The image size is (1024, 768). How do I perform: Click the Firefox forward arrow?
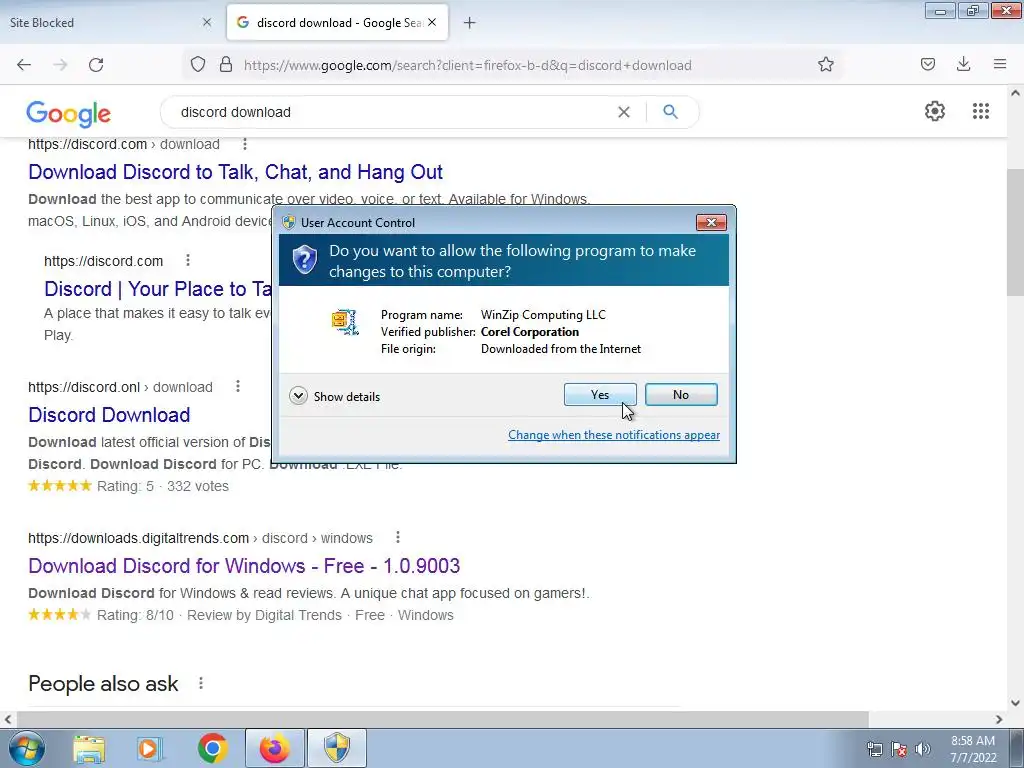tap(60, 65)
